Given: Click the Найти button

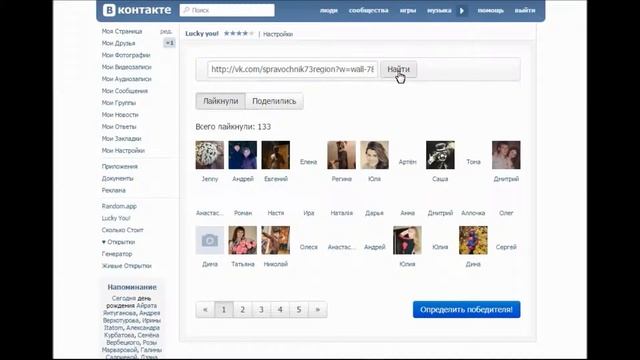Looking at the screenshot, I should 398,69.
